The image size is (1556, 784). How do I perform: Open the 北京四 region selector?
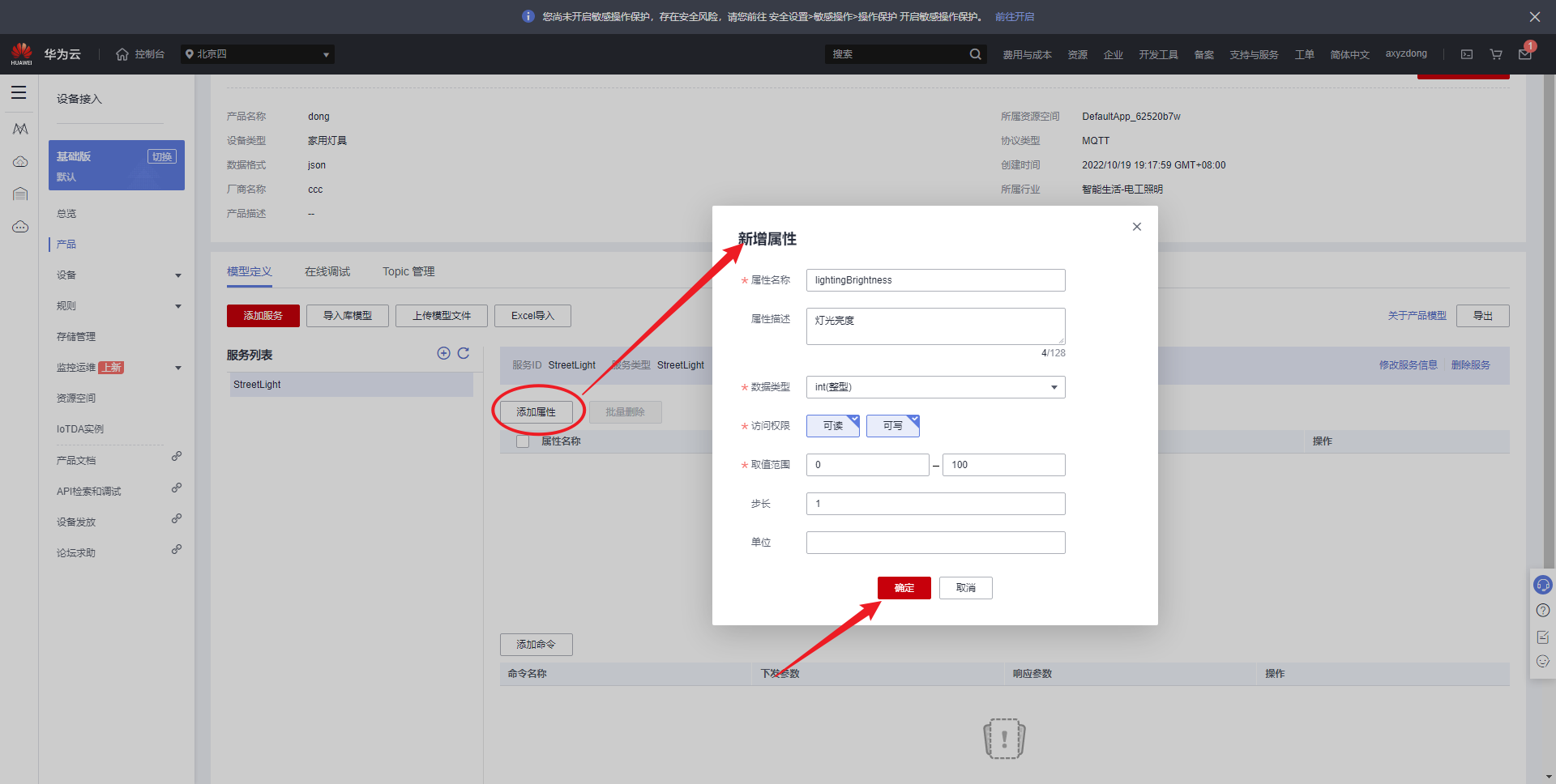(258, 54)
